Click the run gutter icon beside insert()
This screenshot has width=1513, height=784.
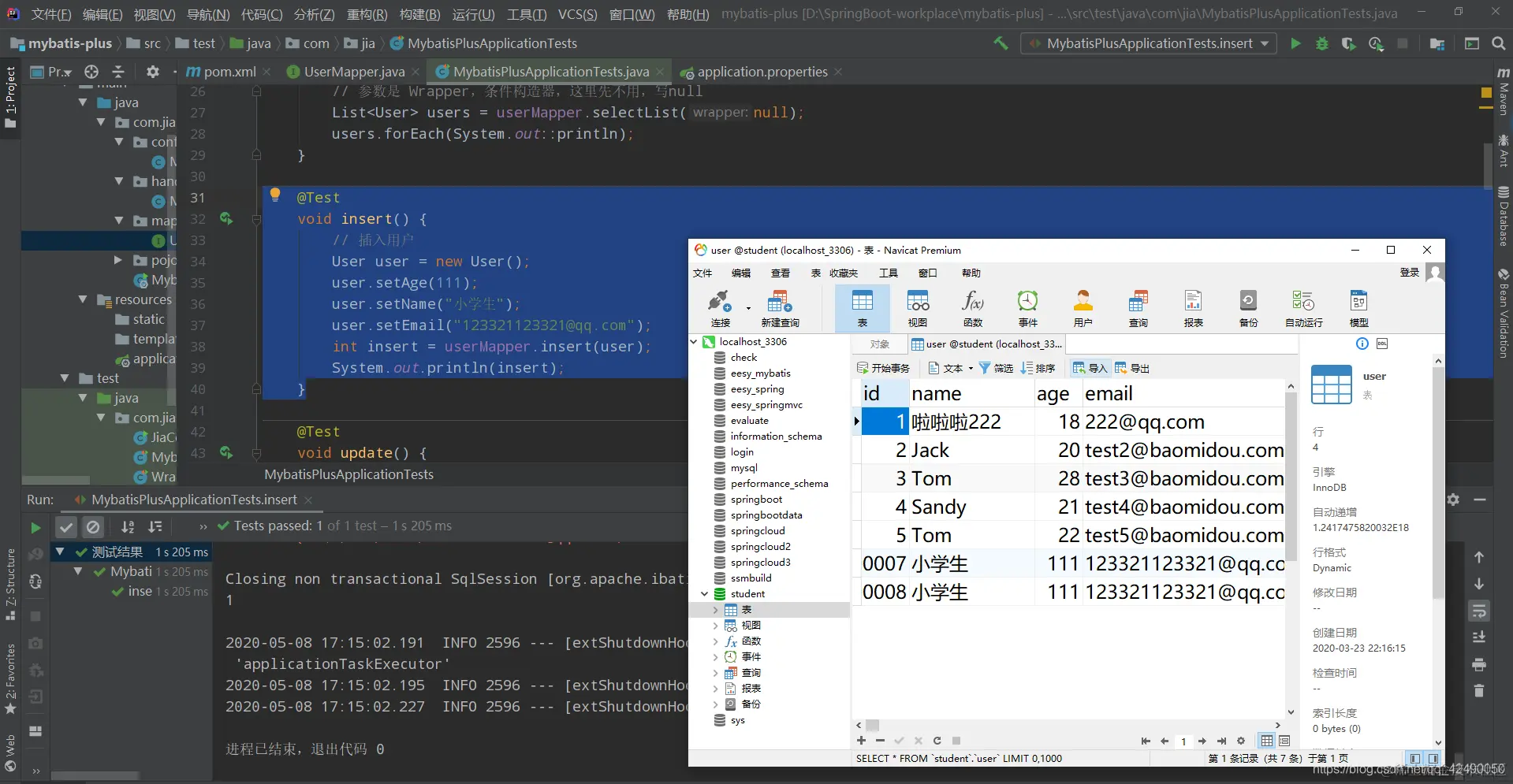pyautogui.click(x=226, y=219)
